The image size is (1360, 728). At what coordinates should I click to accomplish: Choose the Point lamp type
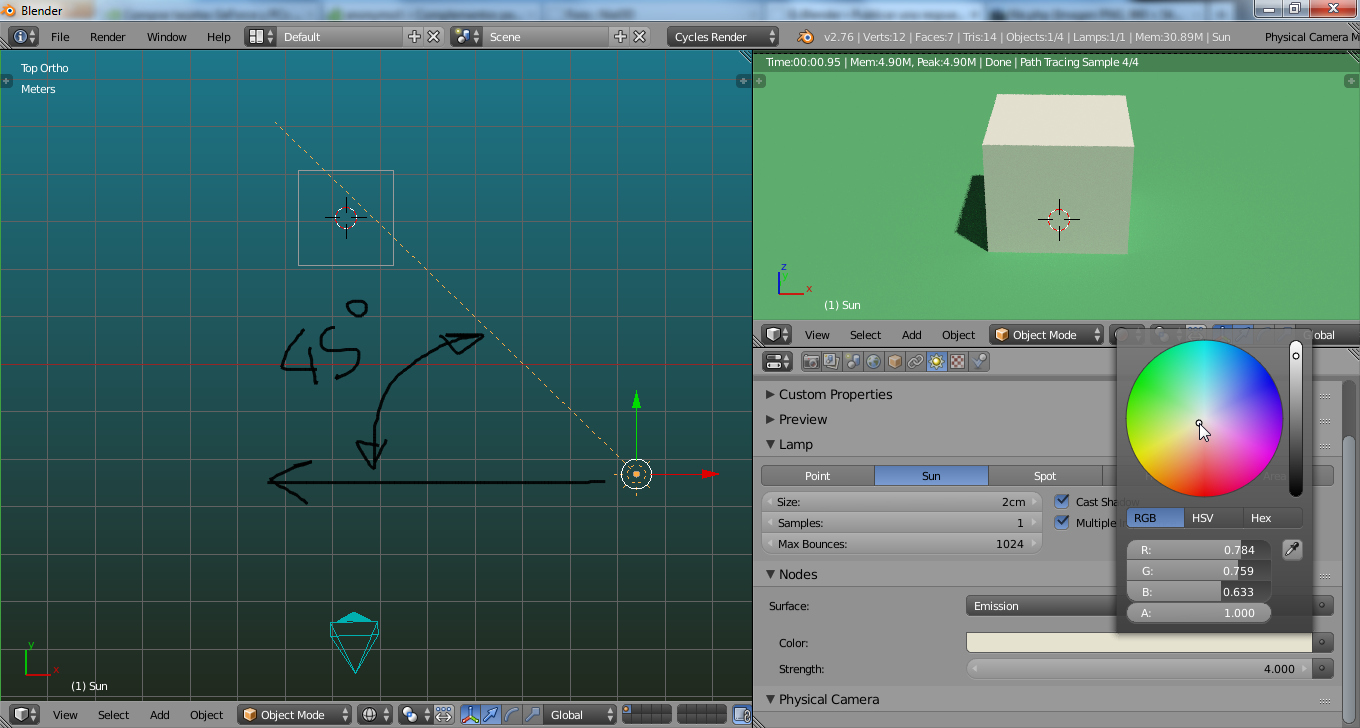(x=817, y=476)
